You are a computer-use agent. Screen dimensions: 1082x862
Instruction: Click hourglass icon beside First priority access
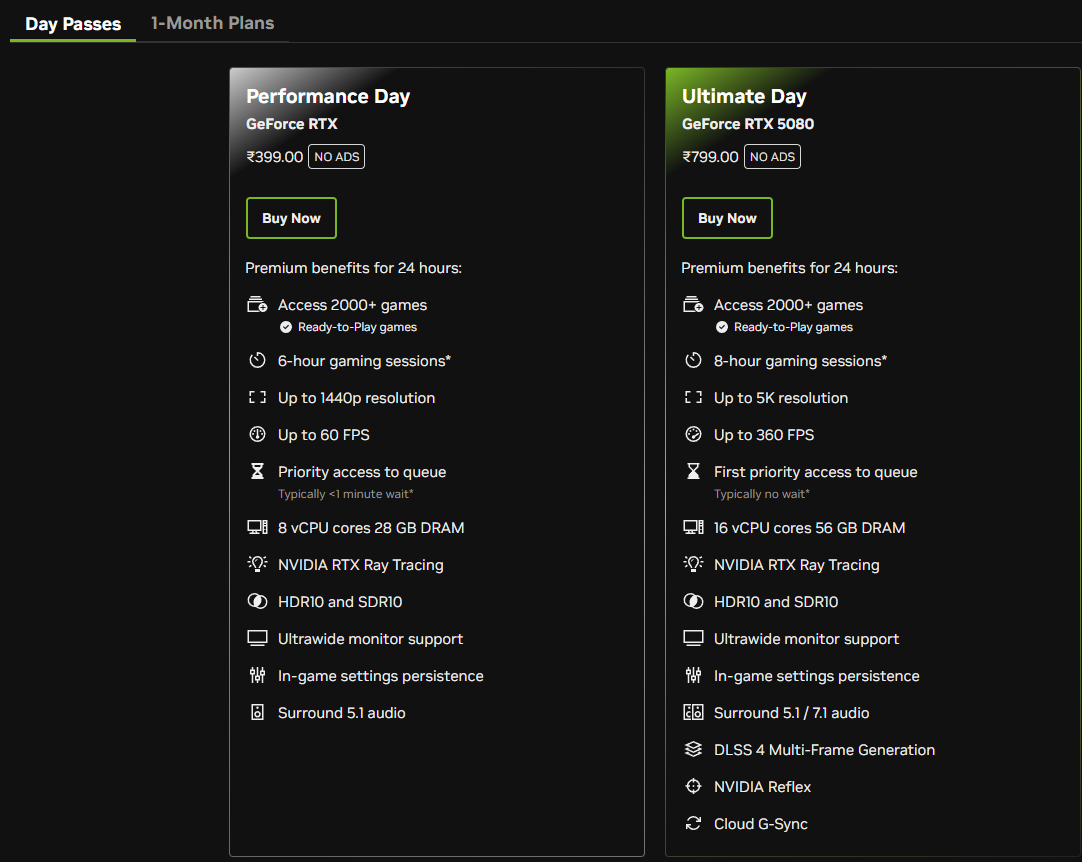point(694,471)
